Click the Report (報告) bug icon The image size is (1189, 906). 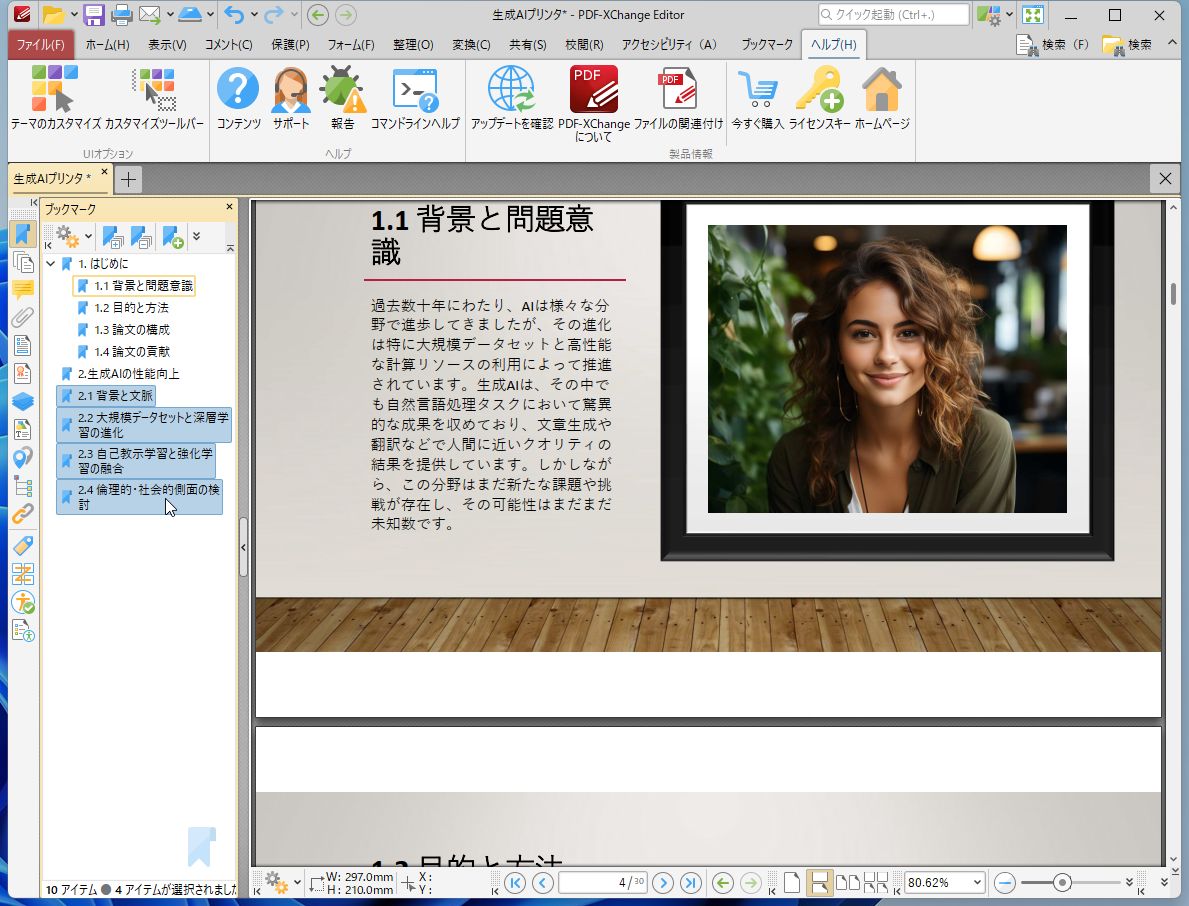point(343,98)
